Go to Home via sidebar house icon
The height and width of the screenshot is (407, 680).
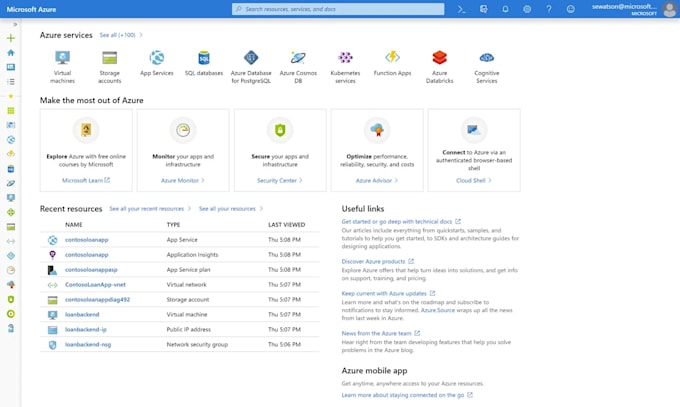tap(11, 53)
